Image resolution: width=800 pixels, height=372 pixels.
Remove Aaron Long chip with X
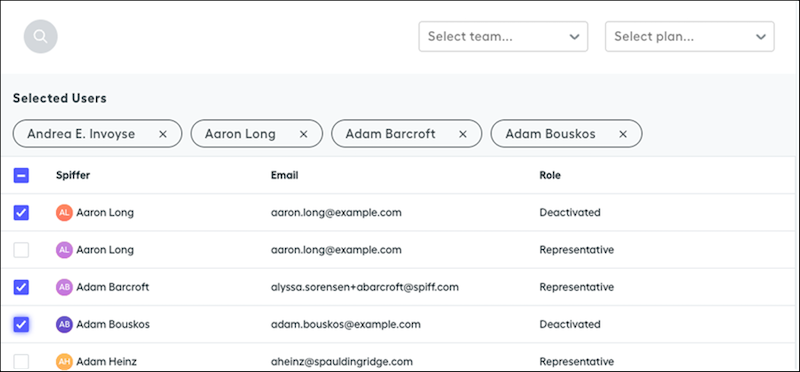[x=304, y=134]
